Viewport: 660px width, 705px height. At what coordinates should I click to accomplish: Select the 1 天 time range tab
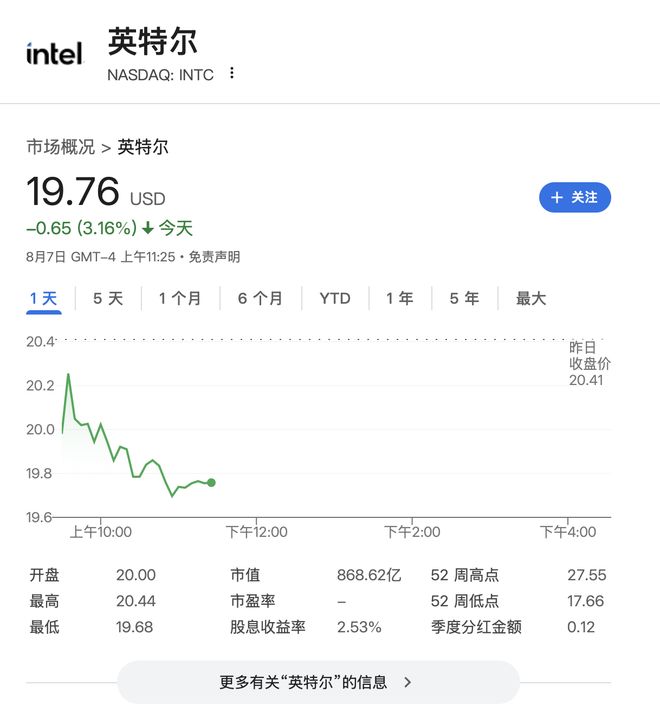44,298
